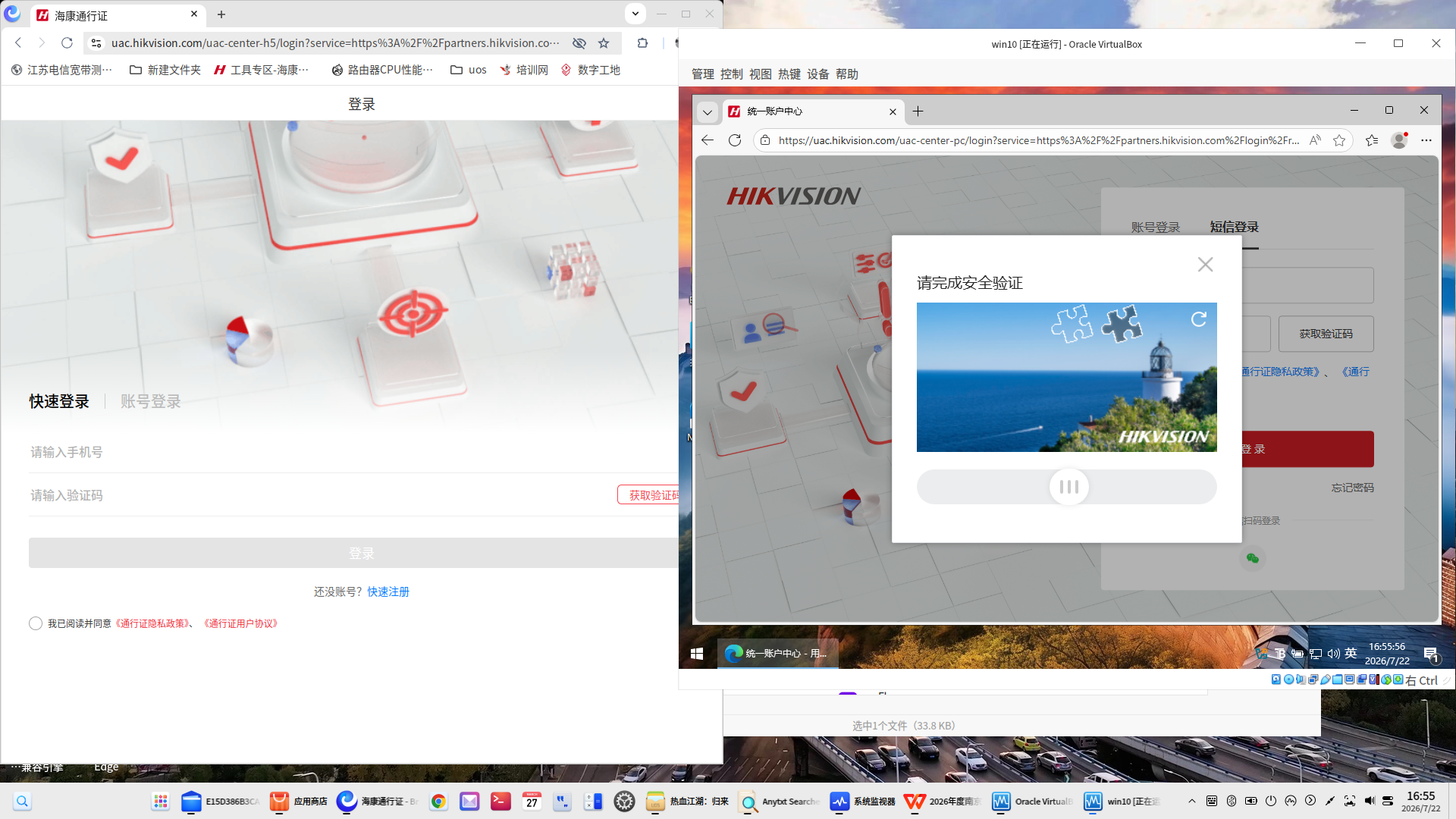Open site information icon in address bar

(96, 43)
